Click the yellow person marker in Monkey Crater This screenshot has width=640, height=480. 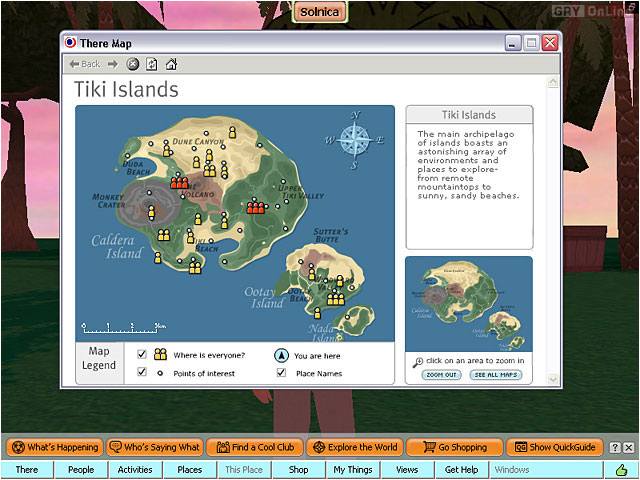pos(151,212)
